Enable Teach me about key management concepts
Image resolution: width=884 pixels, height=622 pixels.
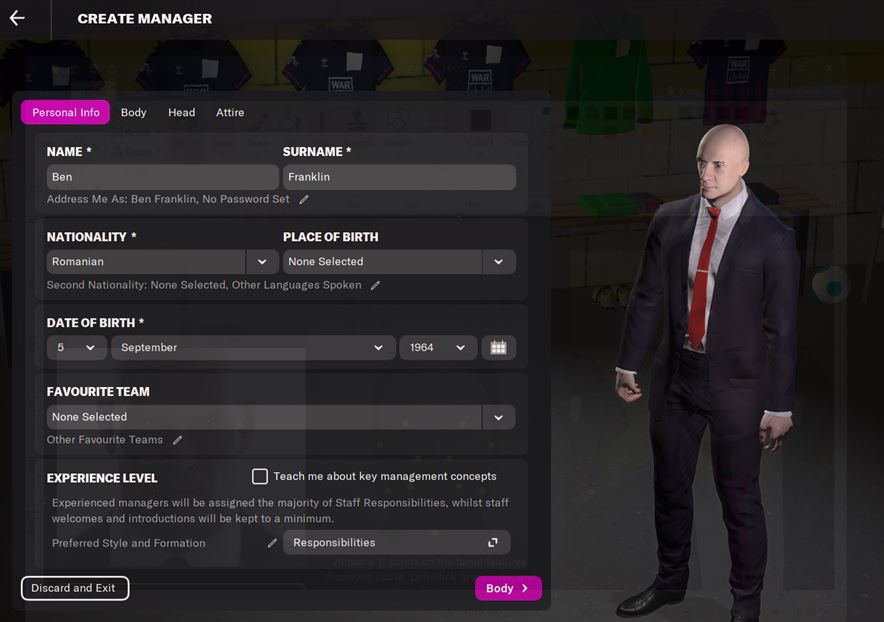coord(260,477)
